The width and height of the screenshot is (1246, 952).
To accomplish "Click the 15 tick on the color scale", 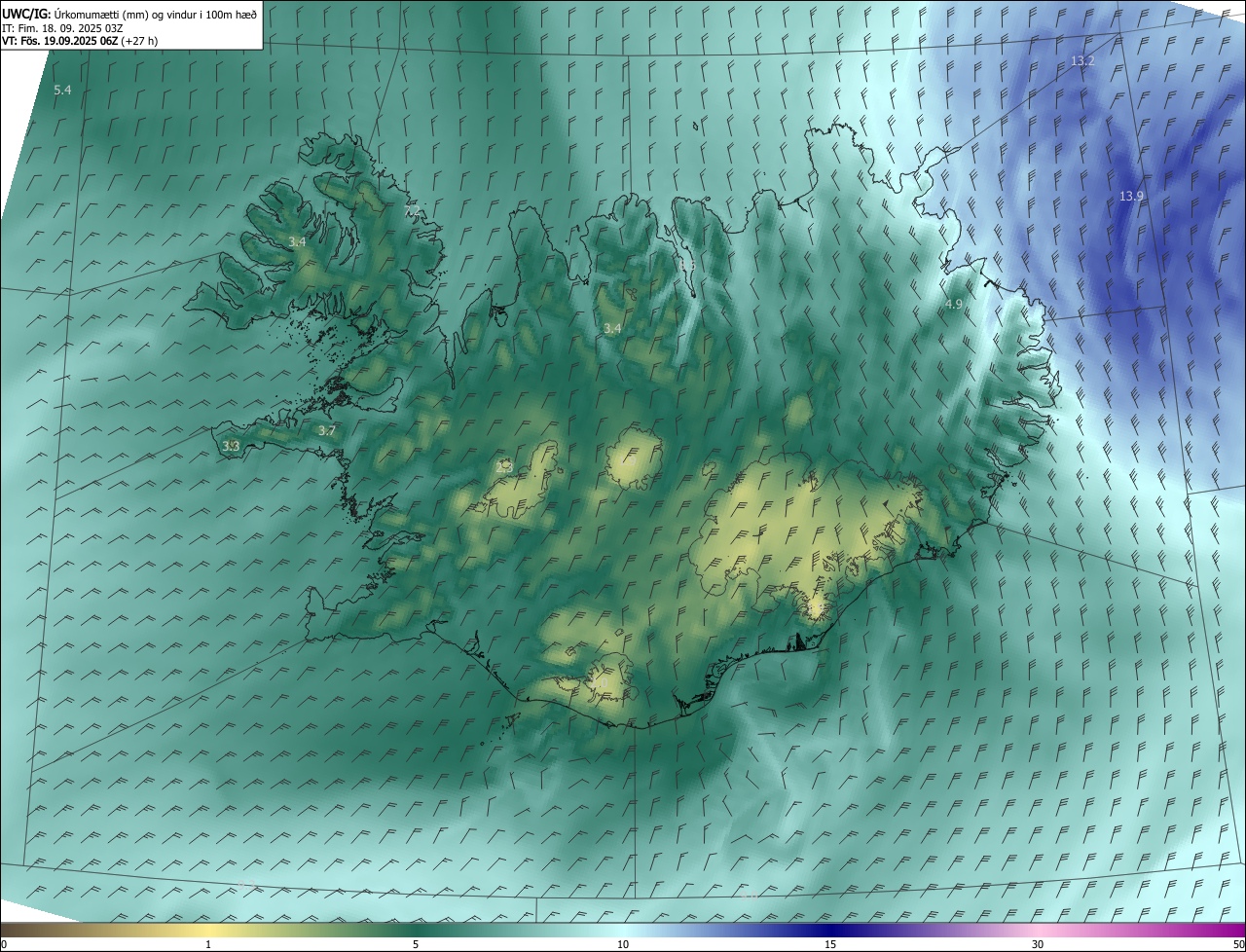I will click(x=830, y=944).
